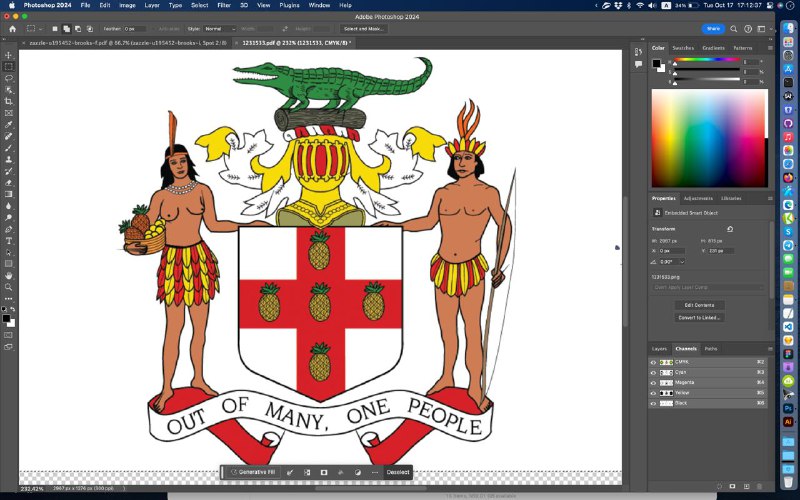Click the Select and Mask button
800x500 pixels.
click(364, 29)
